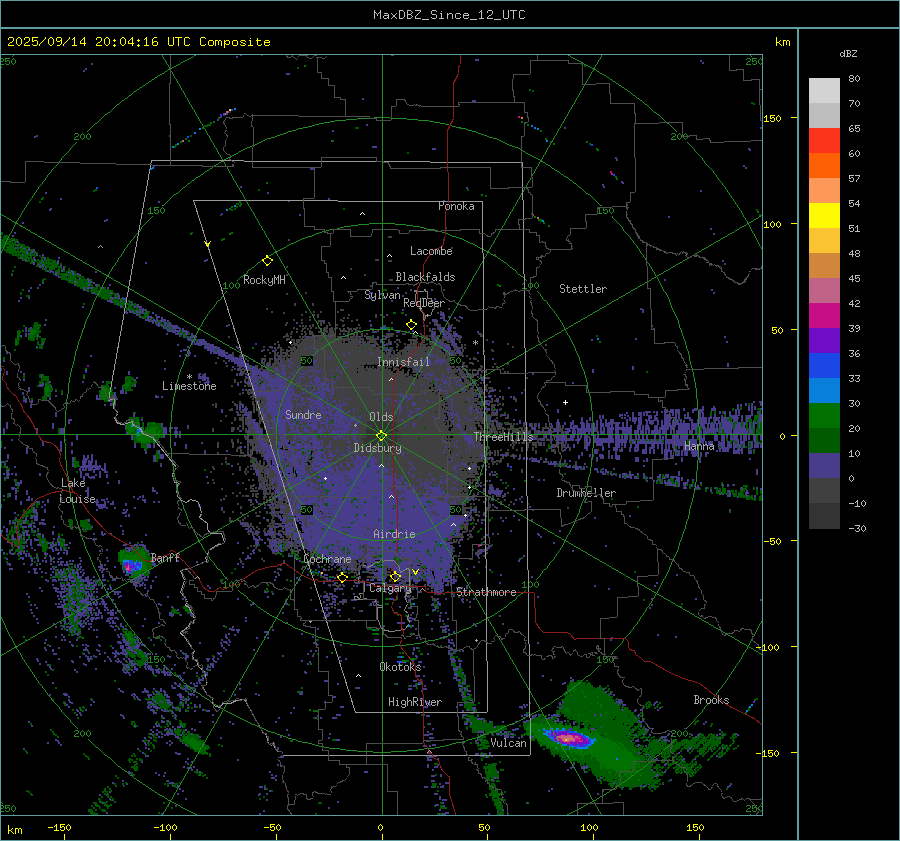Select the Limestone label
This screenshot has height=841, width=900.
pos(189,386)
